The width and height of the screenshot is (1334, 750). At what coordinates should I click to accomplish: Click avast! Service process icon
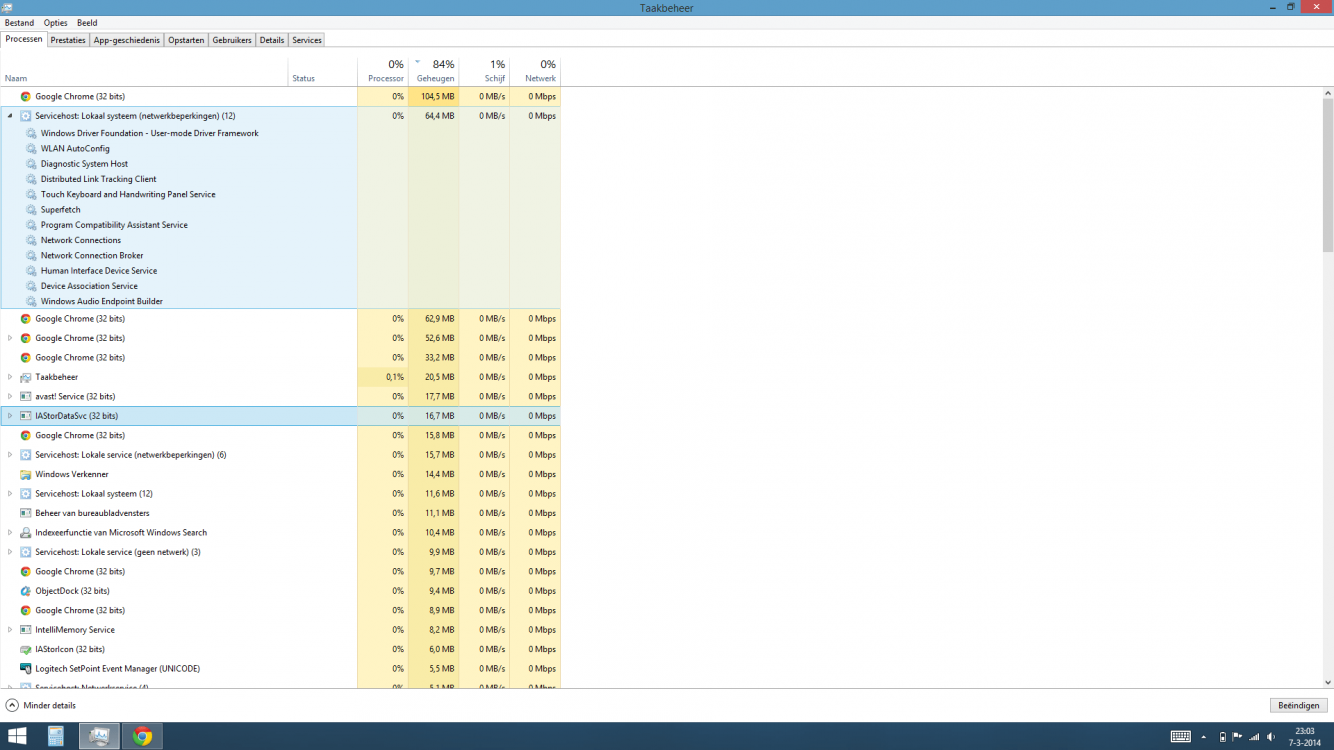click(26, 397)
